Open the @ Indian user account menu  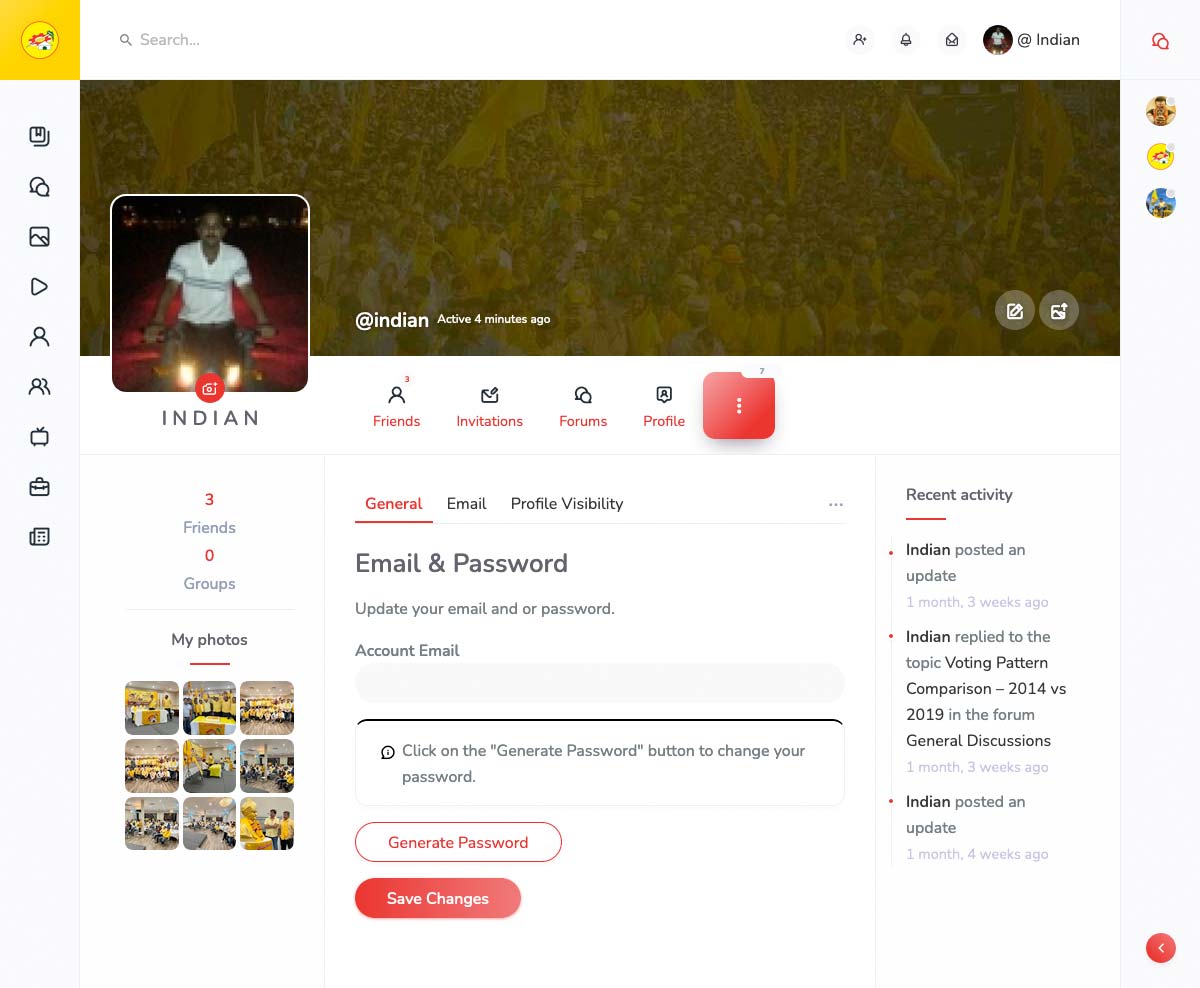coord(1031,40)
